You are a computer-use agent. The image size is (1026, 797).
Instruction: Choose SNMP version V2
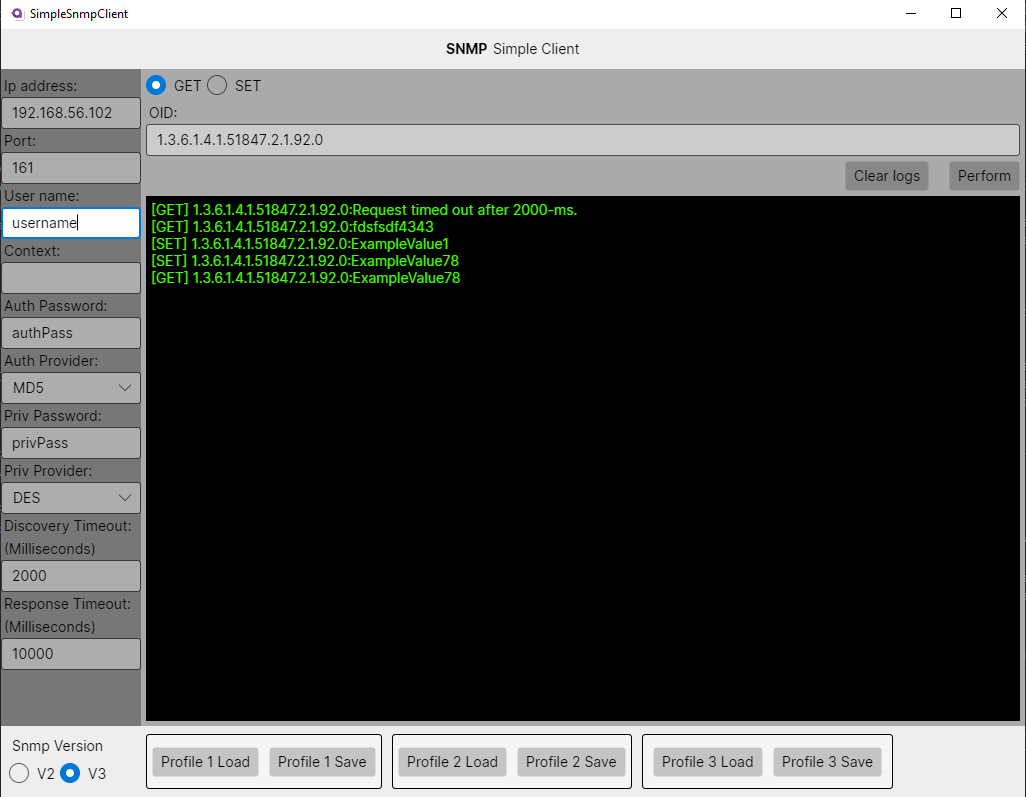(20, 773)
